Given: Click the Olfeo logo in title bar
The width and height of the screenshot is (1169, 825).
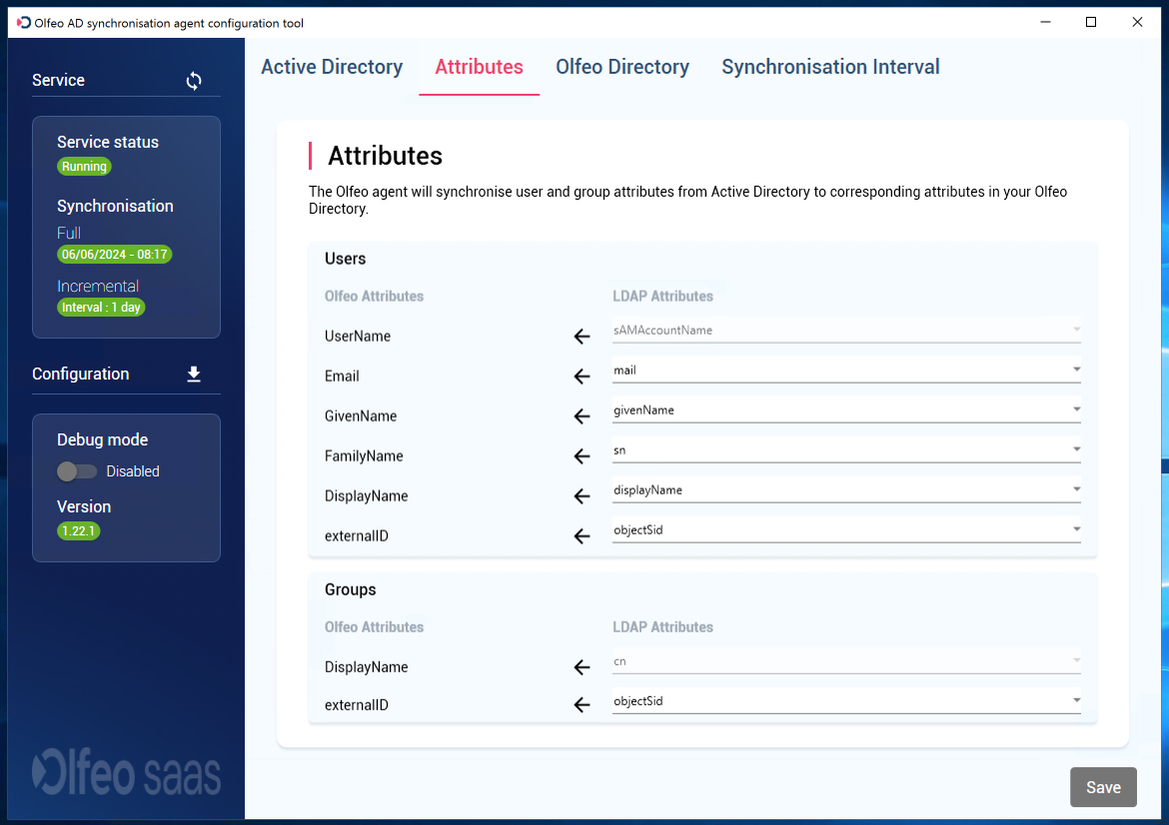Looking at the screenshot, I should click(x=24, y=23).
